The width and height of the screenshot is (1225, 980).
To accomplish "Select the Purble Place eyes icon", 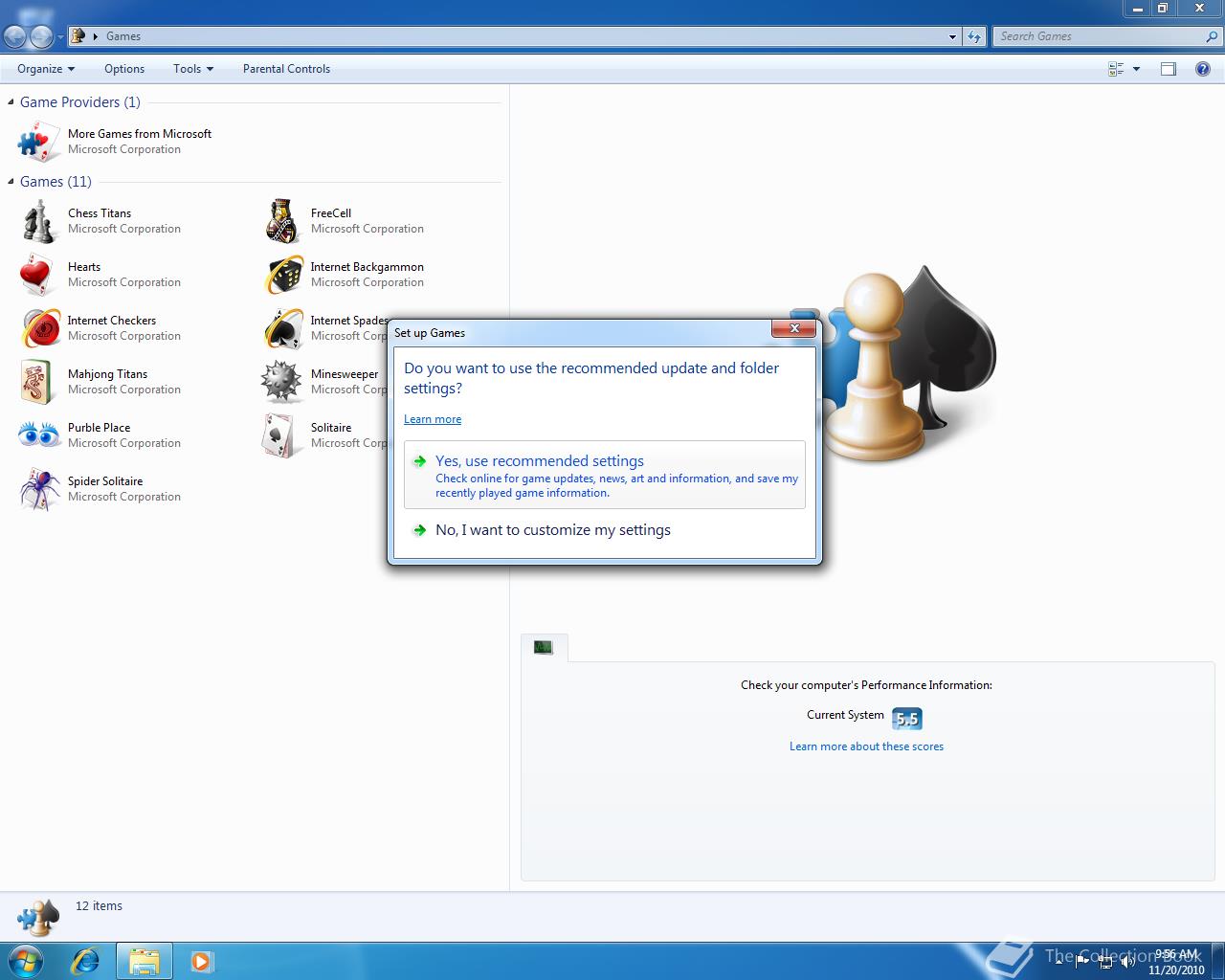I will pos(39,435).
